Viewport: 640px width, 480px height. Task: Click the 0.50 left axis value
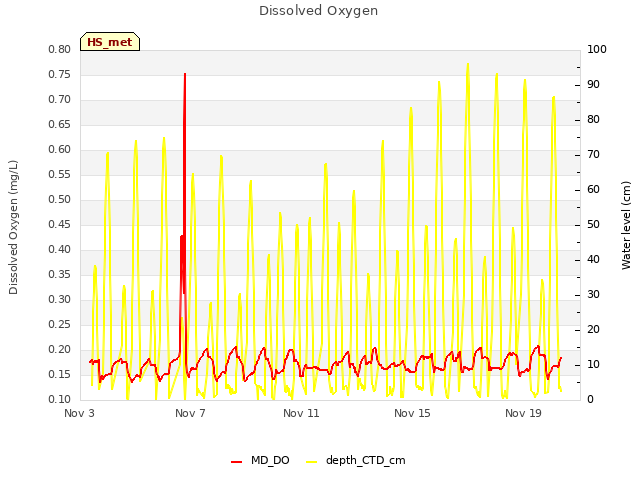click(x=60, y=200)
